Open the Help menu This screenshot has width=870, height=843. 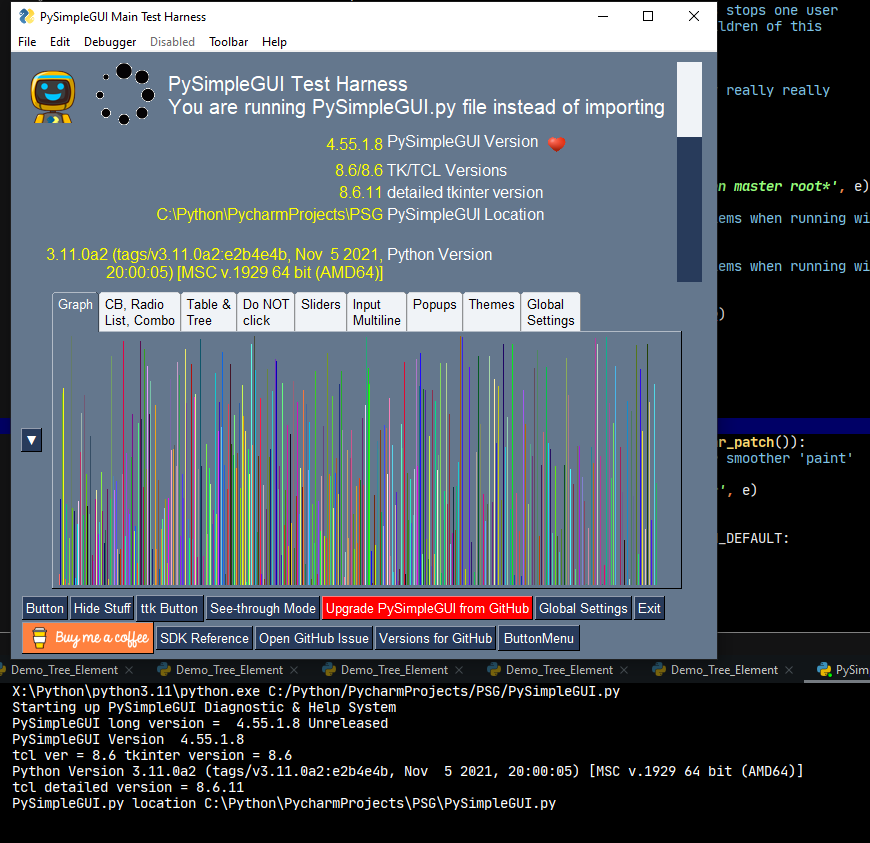274,42
